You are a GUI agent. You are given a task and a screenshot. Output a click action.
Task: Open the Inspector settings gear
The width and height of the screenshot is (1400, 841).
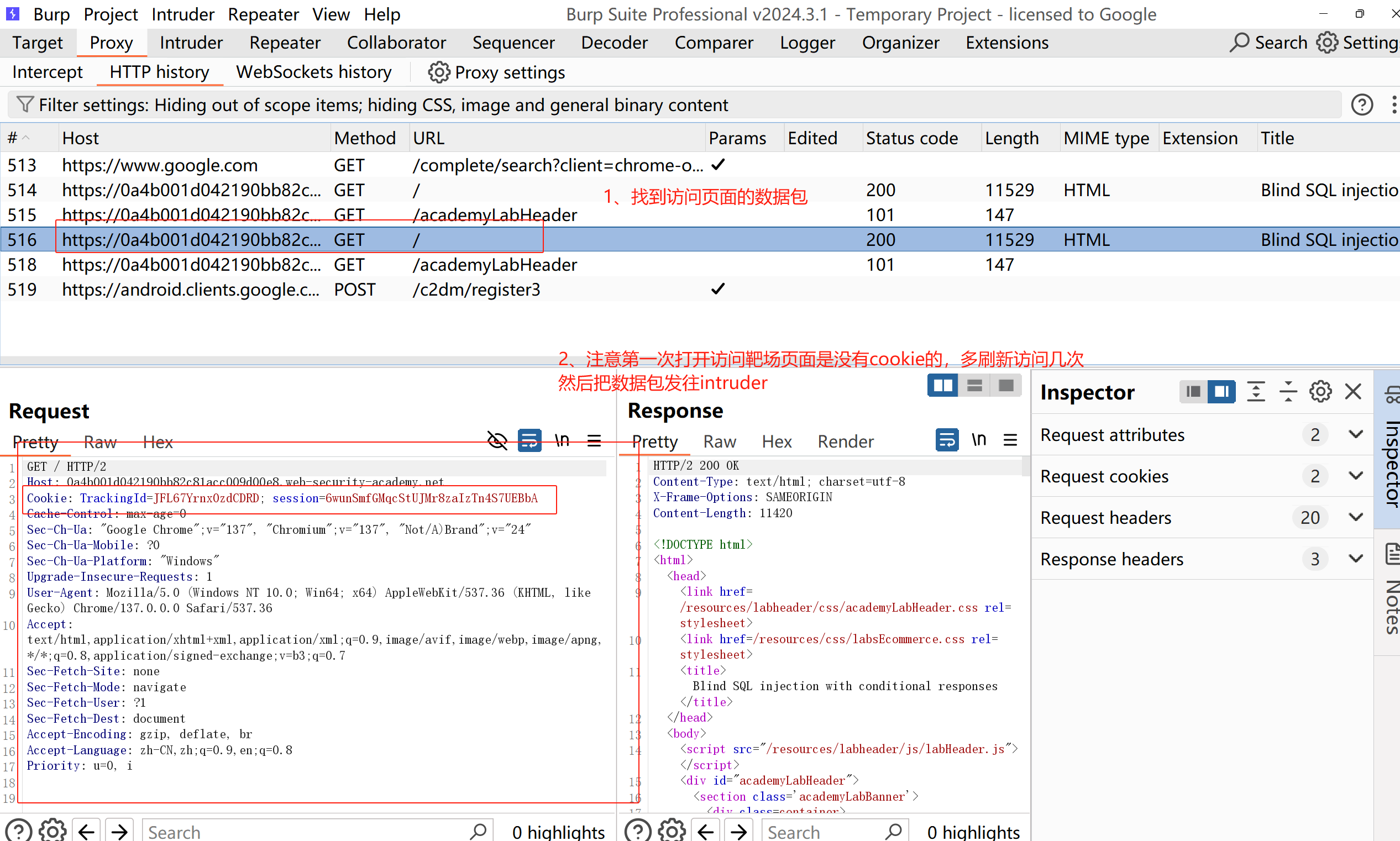tap(1320, 392)
